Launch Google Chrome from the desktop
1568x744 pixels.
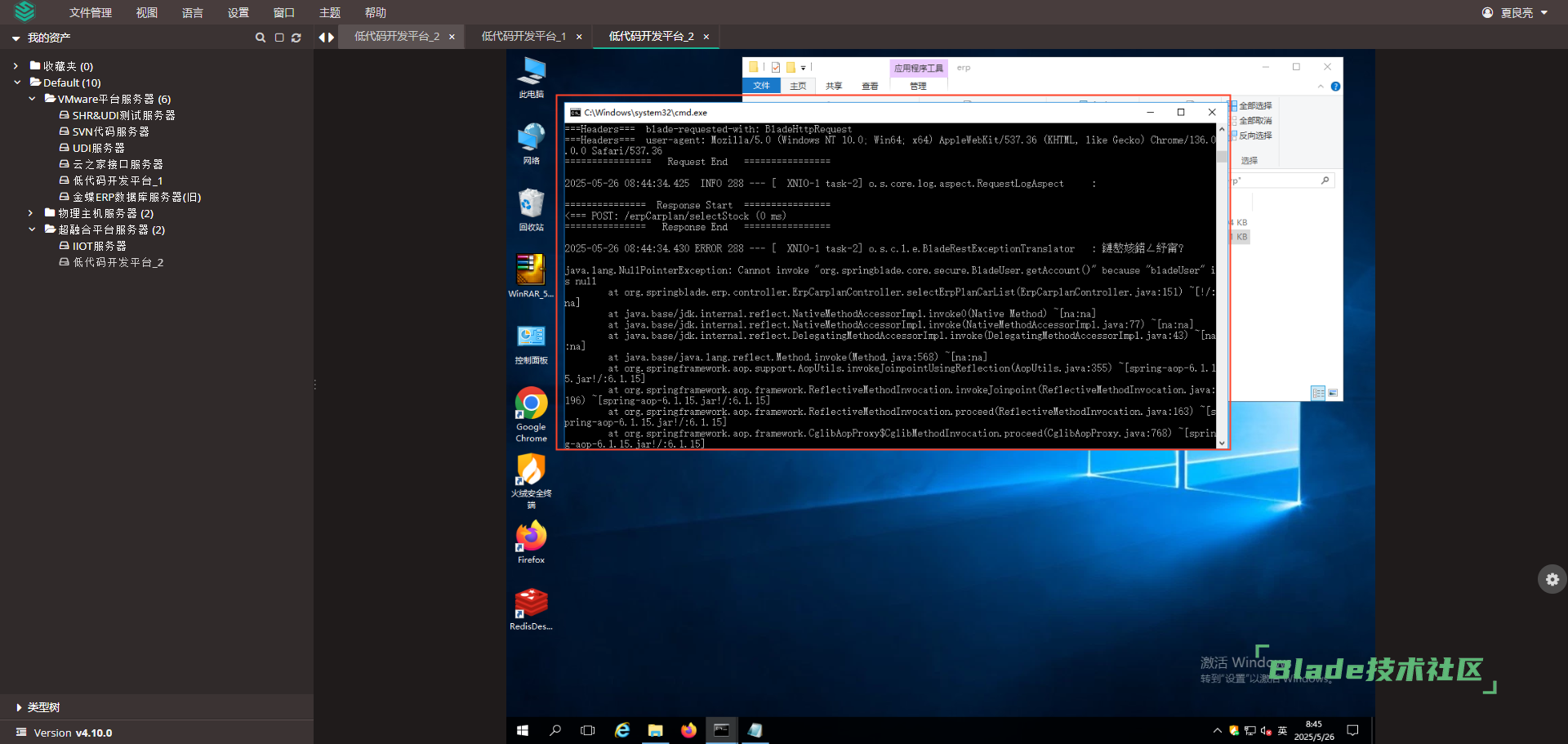tap(531, 415)
